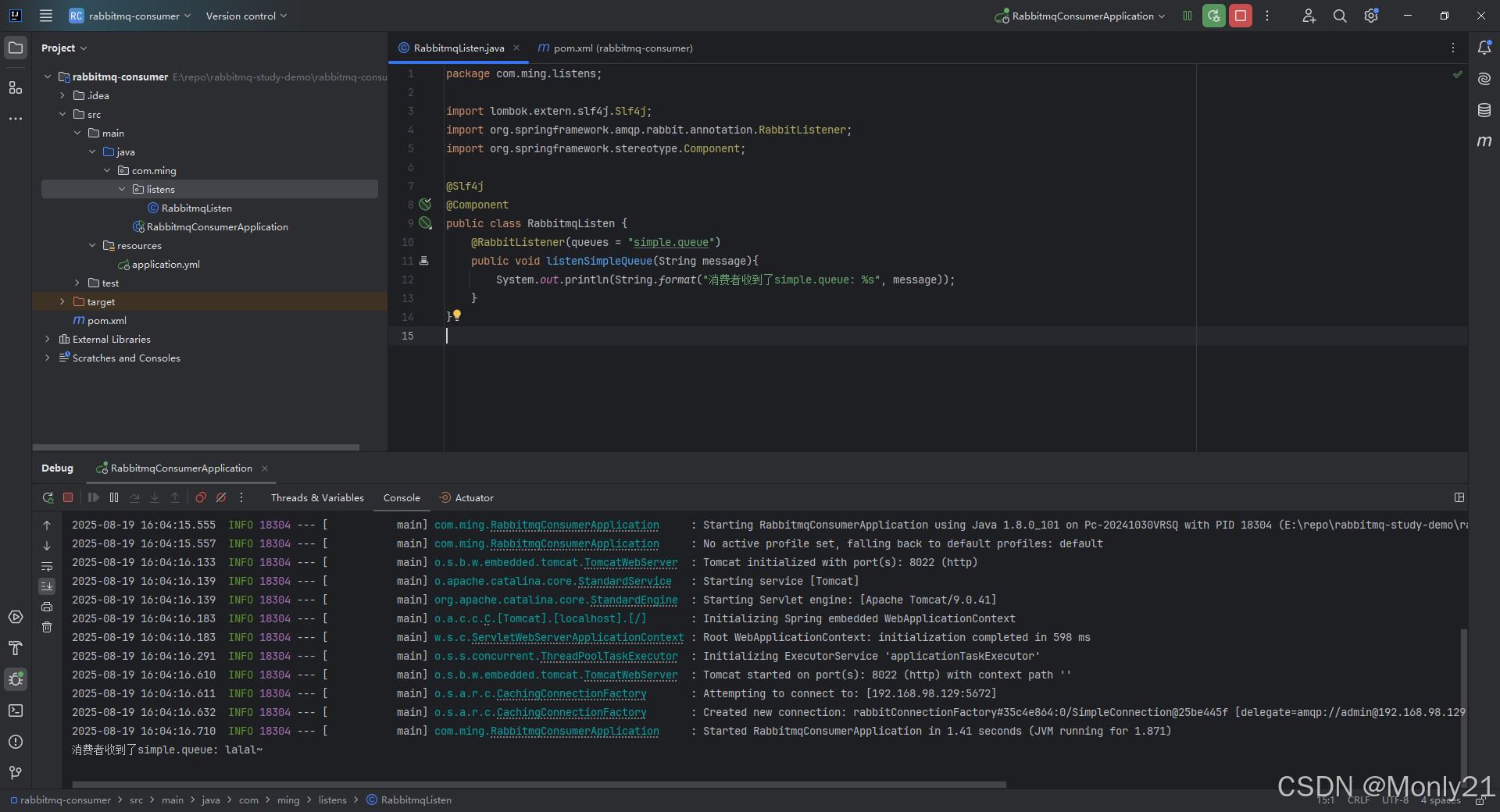Toggle Soft-Wrap for console output

pyautogui.click(x=47, y=566)
